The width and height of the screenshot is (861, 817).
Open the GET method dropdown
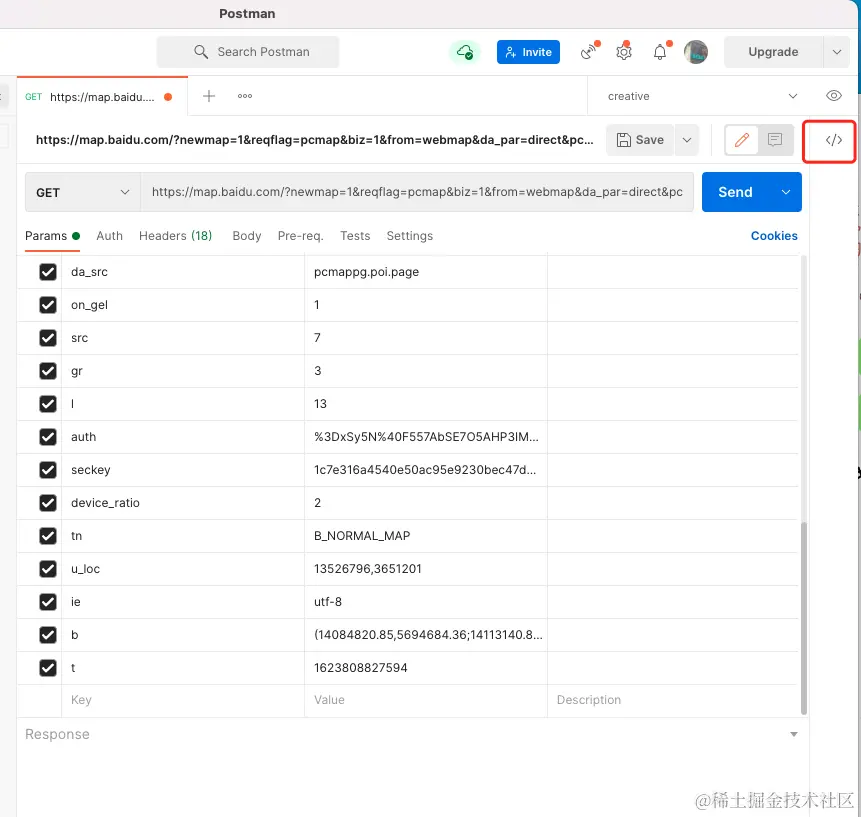[83, 192]
